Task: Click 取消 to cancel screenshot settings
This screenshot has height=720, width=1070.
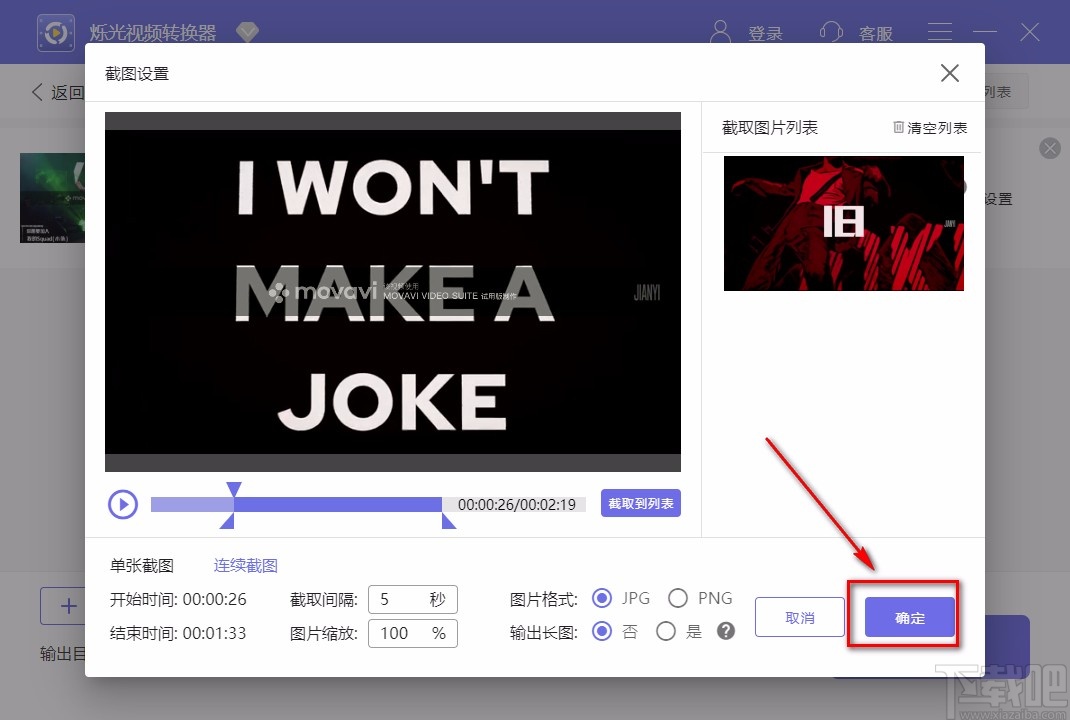Action: pyautogui.click(x=798, y=617)
